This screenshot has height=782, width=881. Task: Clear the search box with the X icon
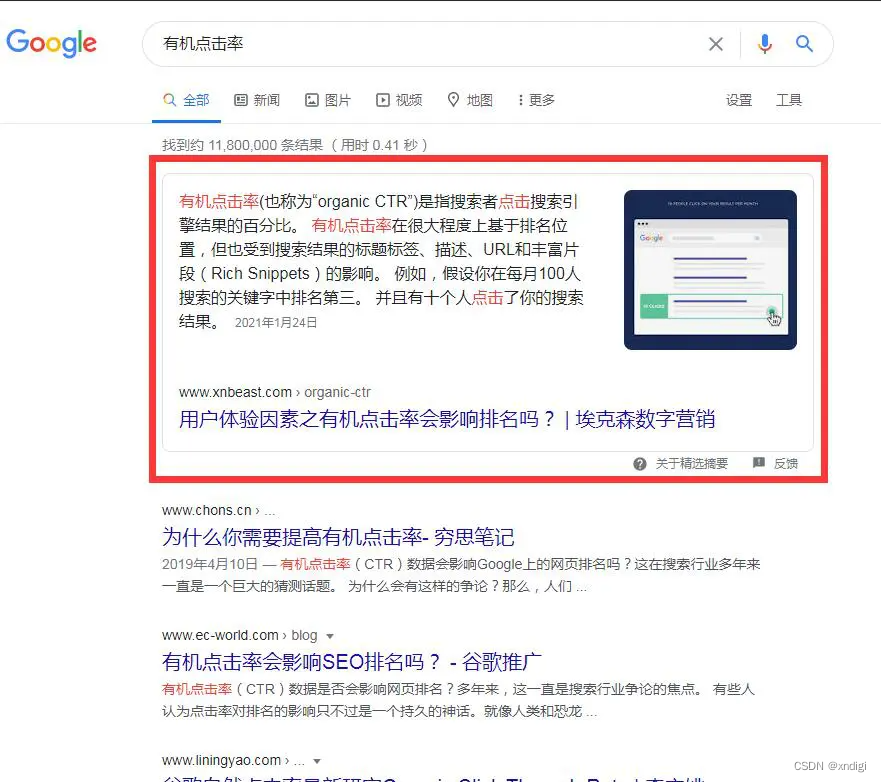tap(716, 44)
